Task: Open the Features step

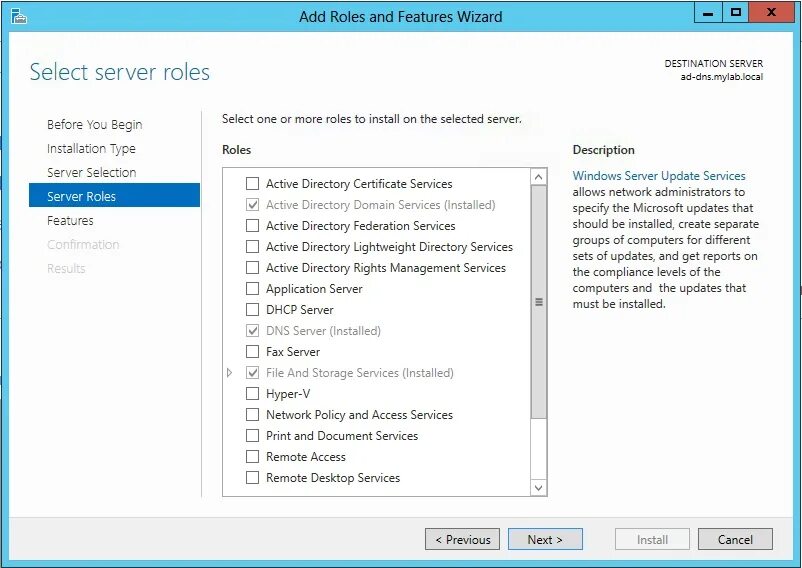Action: tap(70, 221)
